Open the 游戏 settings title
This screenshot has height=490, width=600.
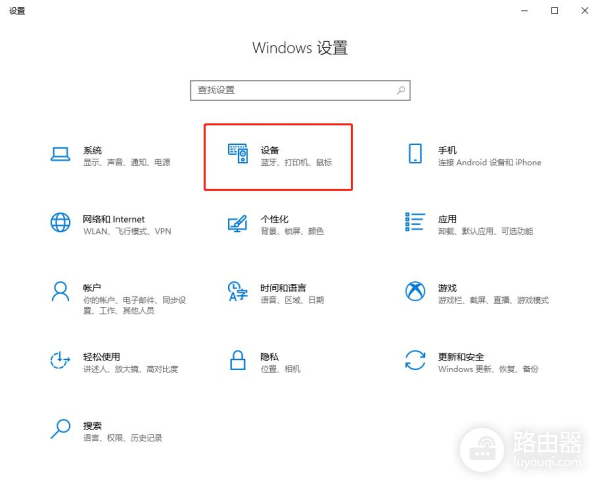[447, 288]
